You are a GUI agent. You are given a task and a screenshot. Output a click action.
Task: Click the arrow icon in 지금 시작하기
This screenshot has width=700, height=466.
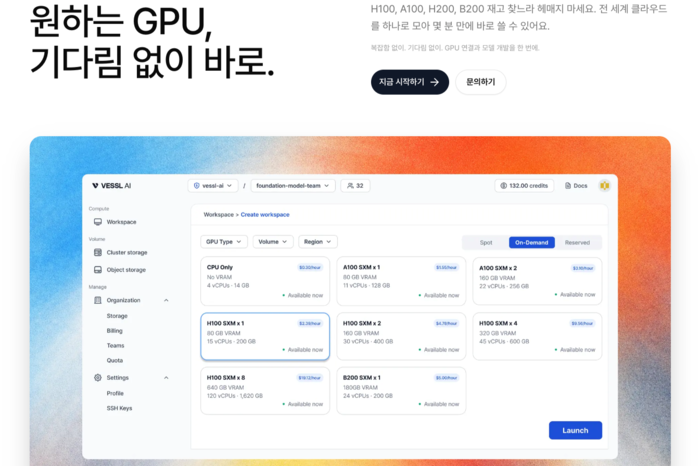tap(435, 82)
